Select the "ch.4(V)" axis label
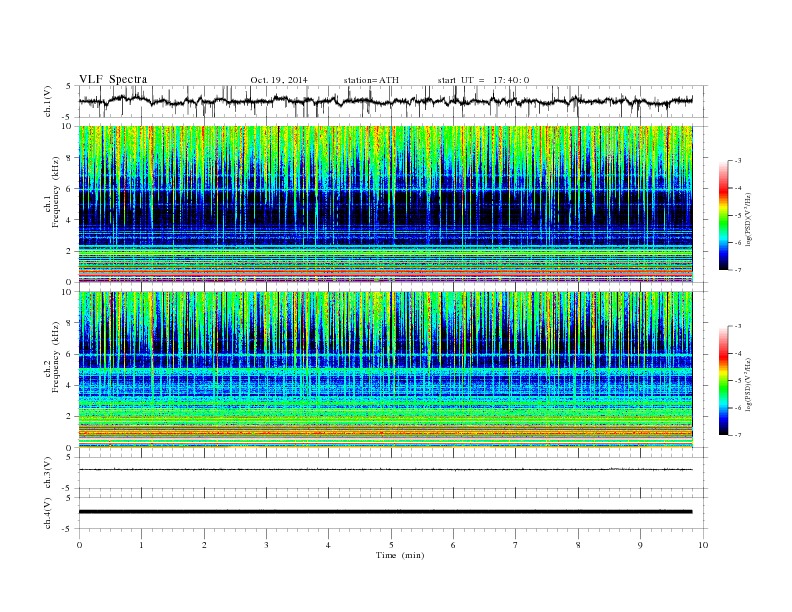Image resolution: width=792 pixels, height=612 pixels. point(48,513)
